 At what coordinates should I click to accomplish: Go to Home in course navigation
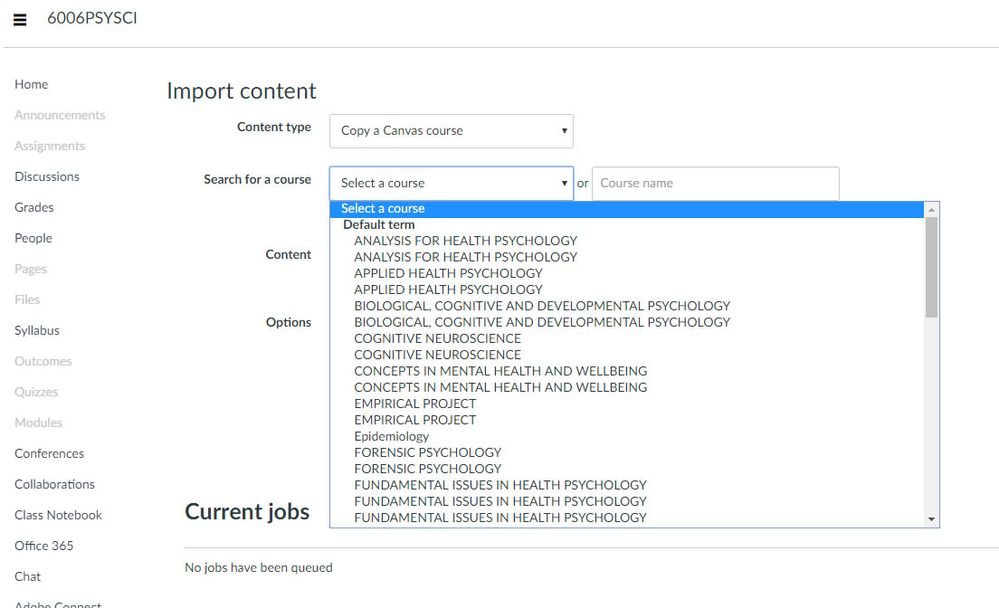pos(31,85)
